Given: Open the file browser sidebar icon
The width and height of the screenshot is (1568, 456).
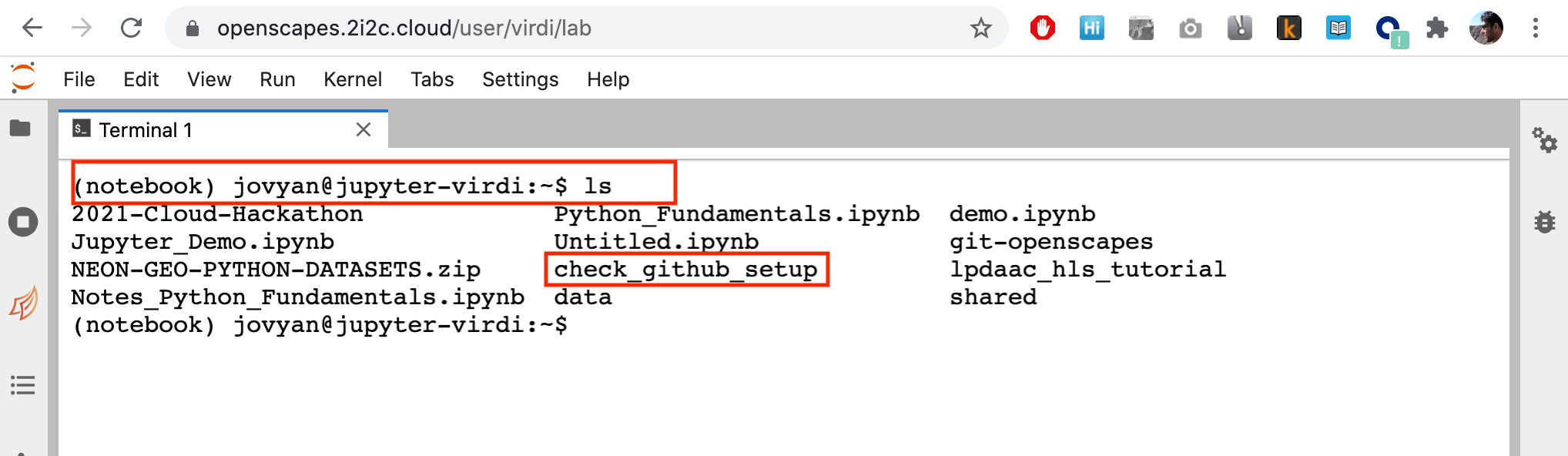Looking at the screenshot, I should pyautogui.click(x=21, y=128).
